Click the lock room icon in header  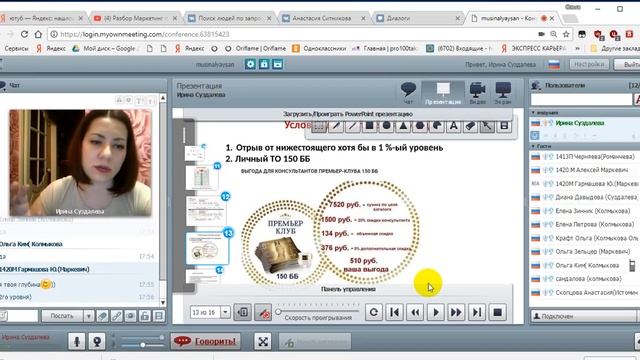coord(264,64)
